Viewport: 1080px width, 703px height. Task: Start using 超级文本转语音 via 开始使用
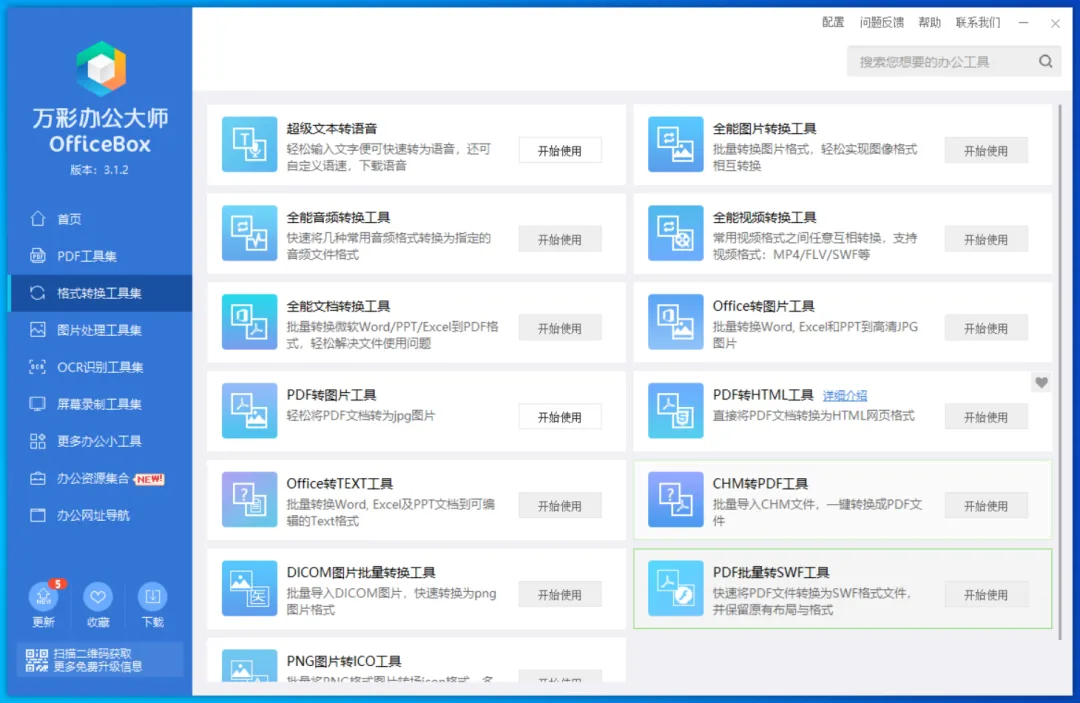click(559, 151)
